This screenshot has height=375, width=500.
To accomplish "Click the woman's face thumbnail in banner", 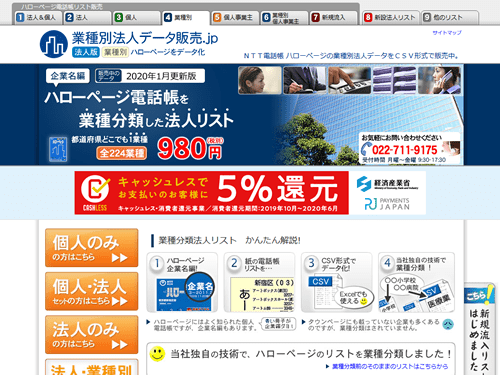I will pos(260,80).
